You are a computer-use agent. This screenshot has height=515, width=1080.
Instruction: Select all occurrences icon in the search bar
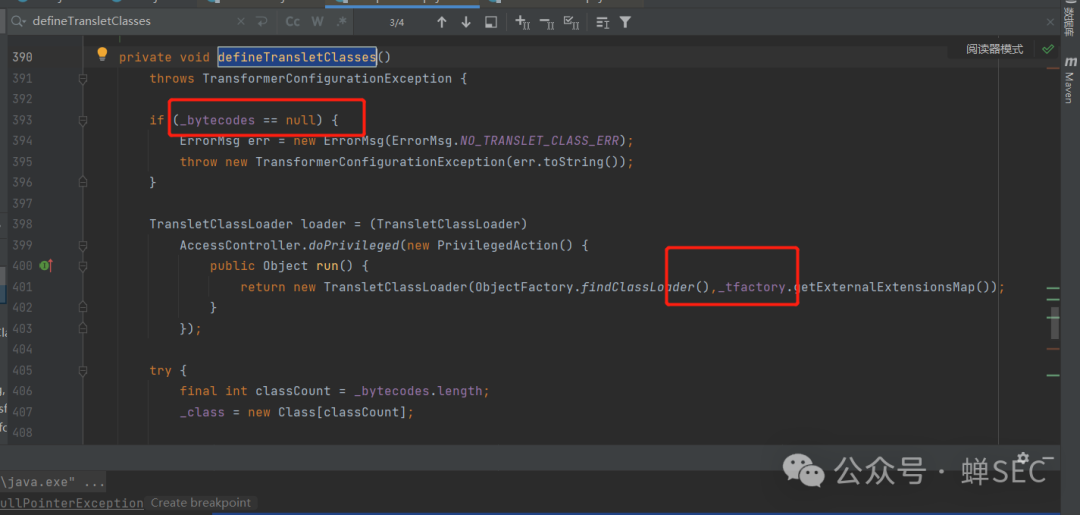pyautogui.click(x=571, y=22)
